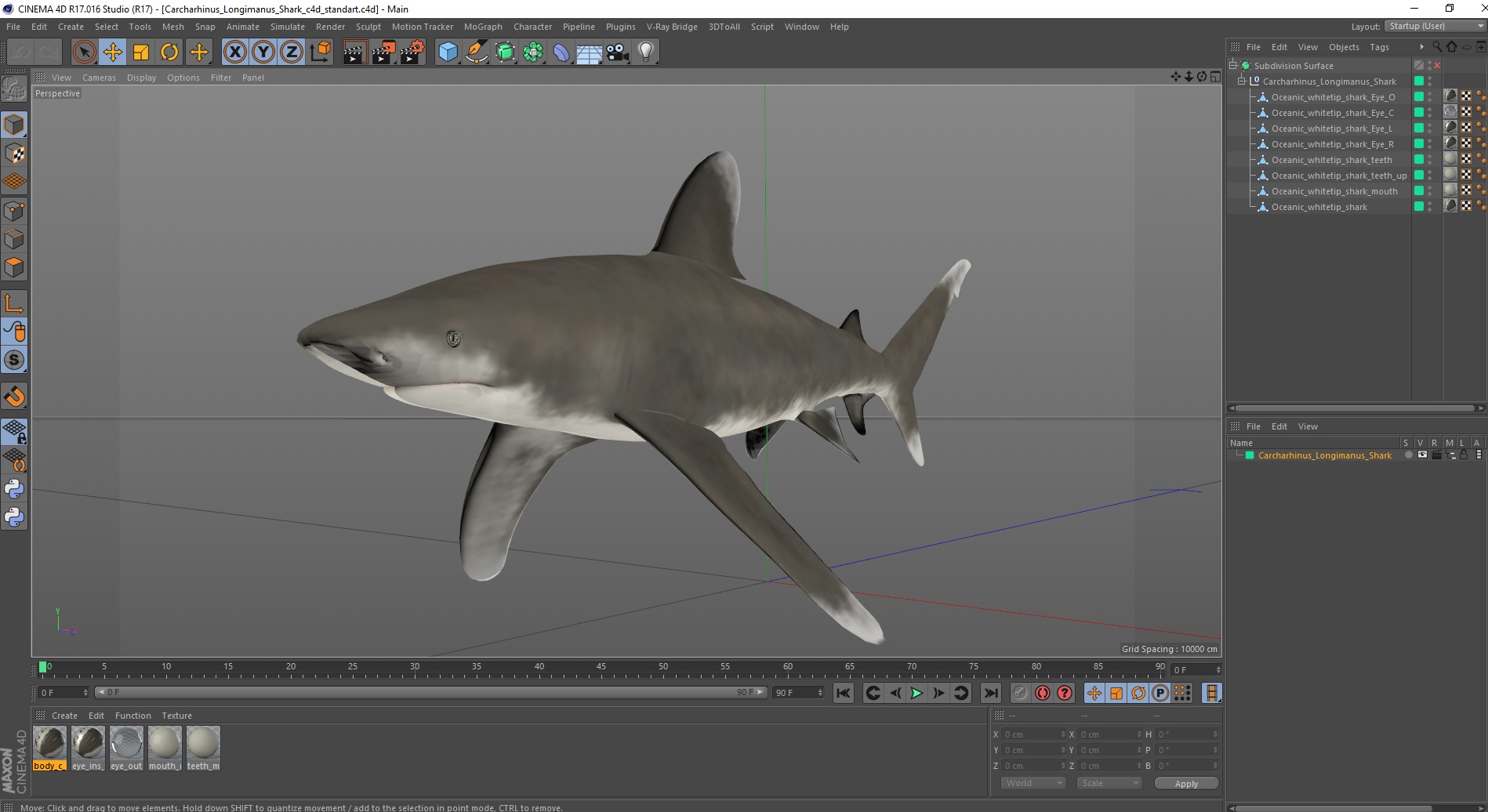Image resolution: width=1488 pixels, height=812 pixels.
Task: Click Apply coordinates button
Action: tap(1186, 784)
